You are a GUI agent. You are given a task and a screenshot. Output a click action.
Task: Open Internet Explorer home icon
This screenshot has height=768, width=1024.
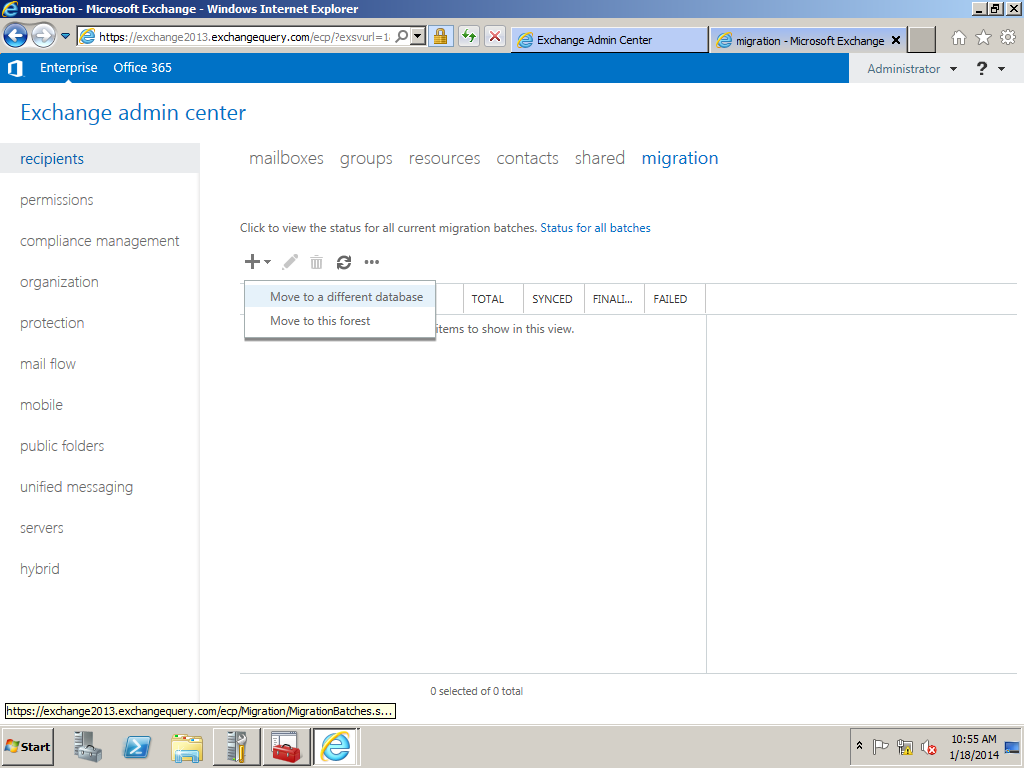(959, 38)
